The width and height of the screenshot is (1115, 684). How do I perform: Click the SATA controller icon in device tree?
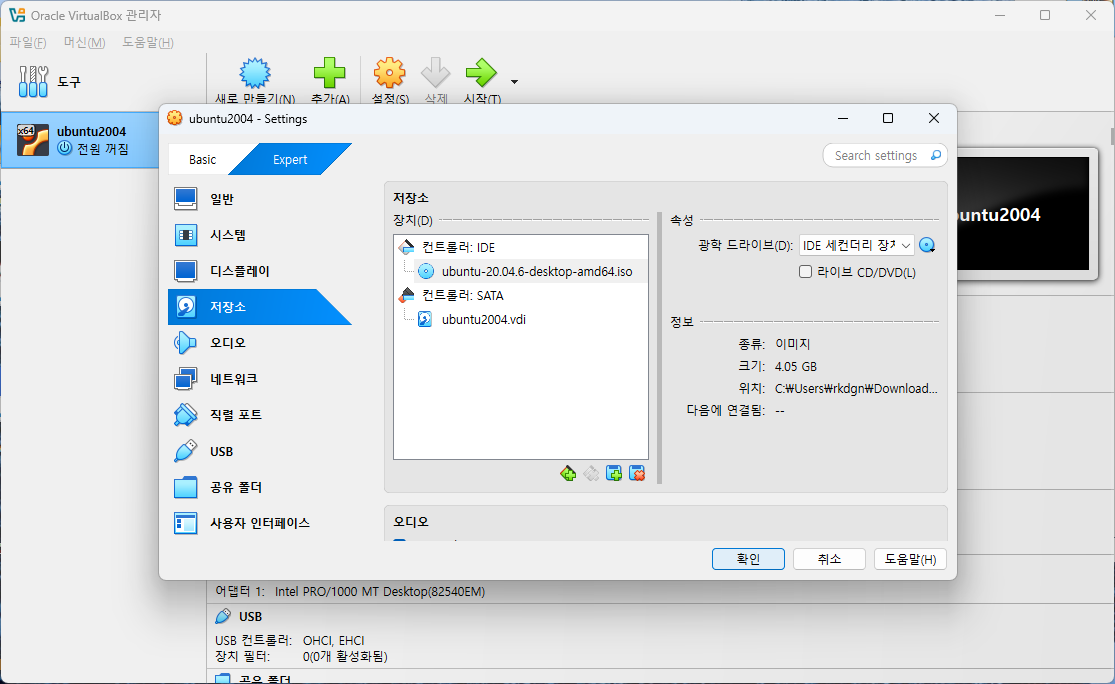(x=407, y=295)
